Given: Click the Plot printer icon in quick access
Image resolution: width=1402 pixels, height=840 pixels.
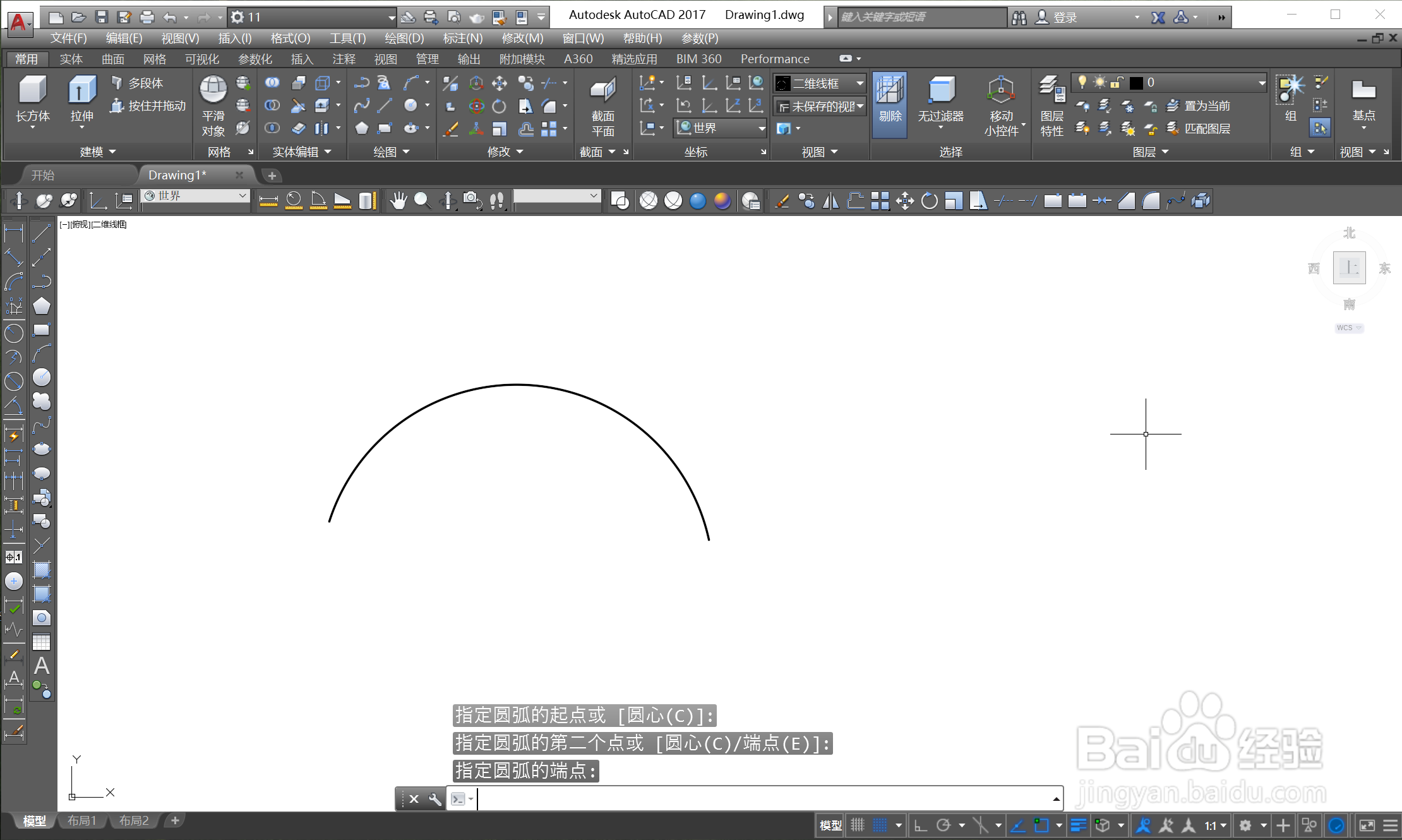Looking at the screenshot, I should click(147, 17).
